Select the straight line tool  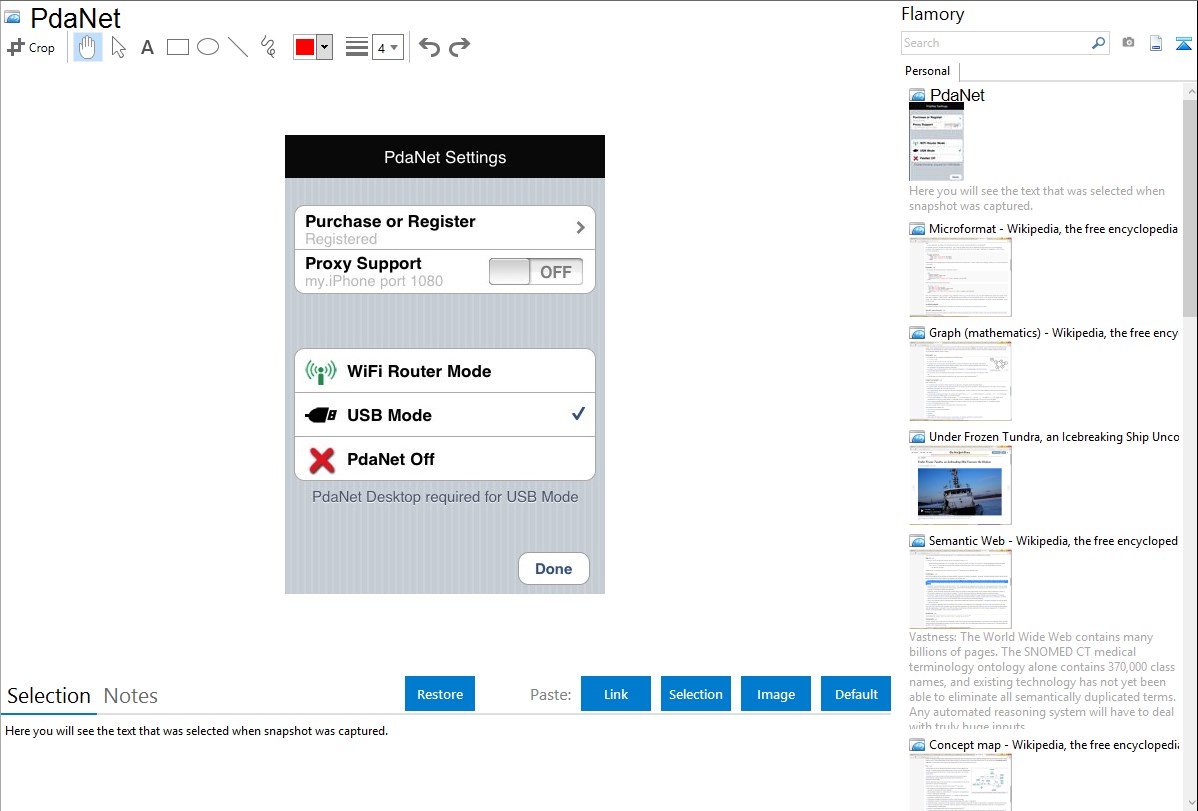click(238, 47)
